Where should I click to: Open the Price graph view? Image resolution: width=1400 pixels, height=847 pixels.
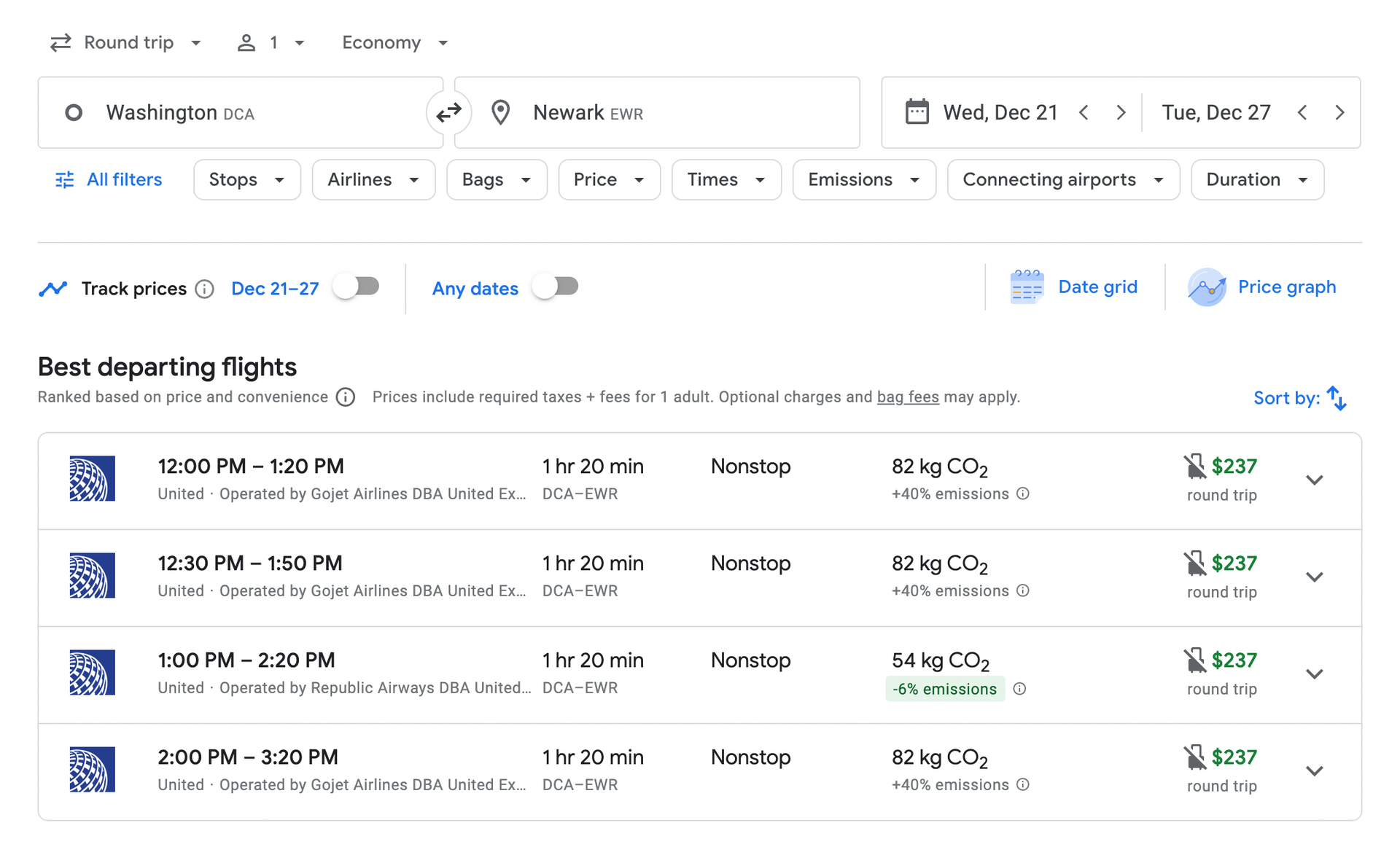tap(1262, 286)
